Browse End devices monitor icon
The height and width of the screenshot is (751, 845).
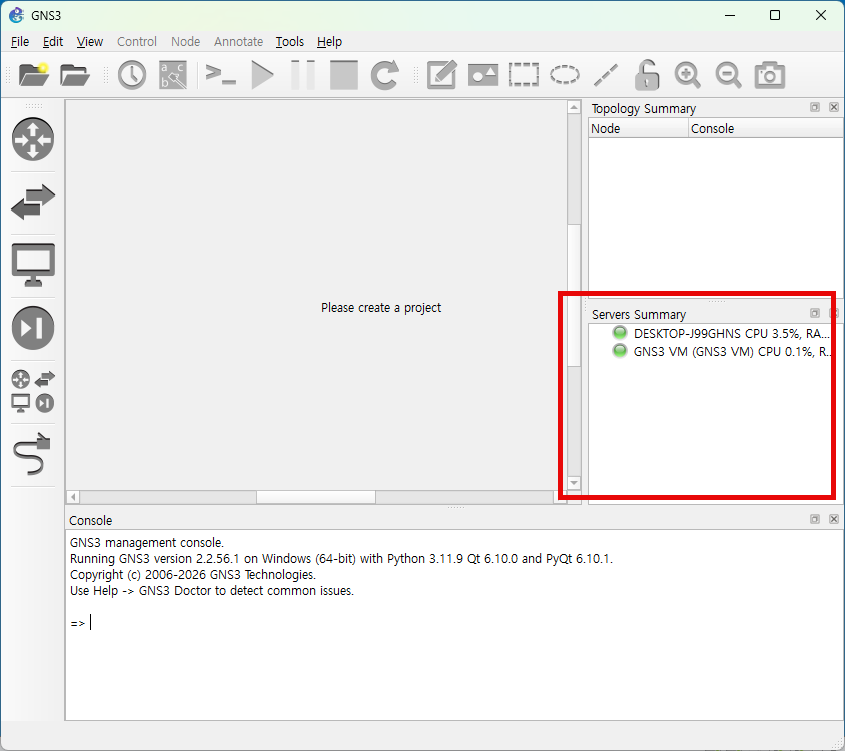[33, 265]
